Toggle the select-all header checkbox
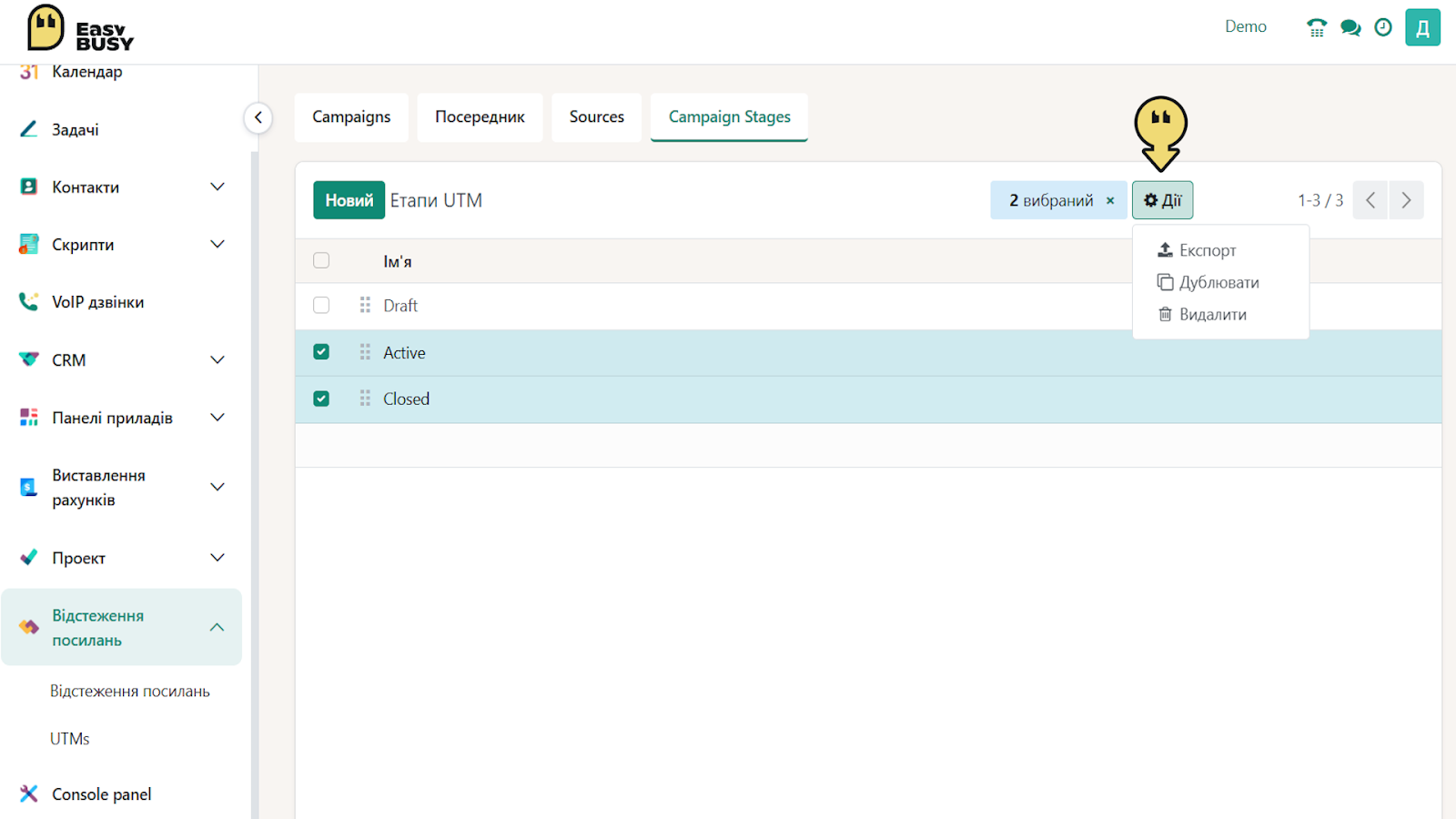Image resolution: width=1456 pixels, height=819 pixels. (321, 260)
